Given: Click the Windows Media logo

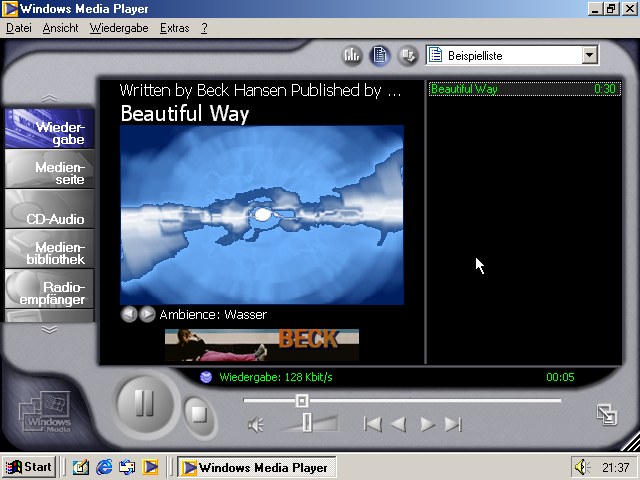Looking at the screenshot, I should pos(46,412).
